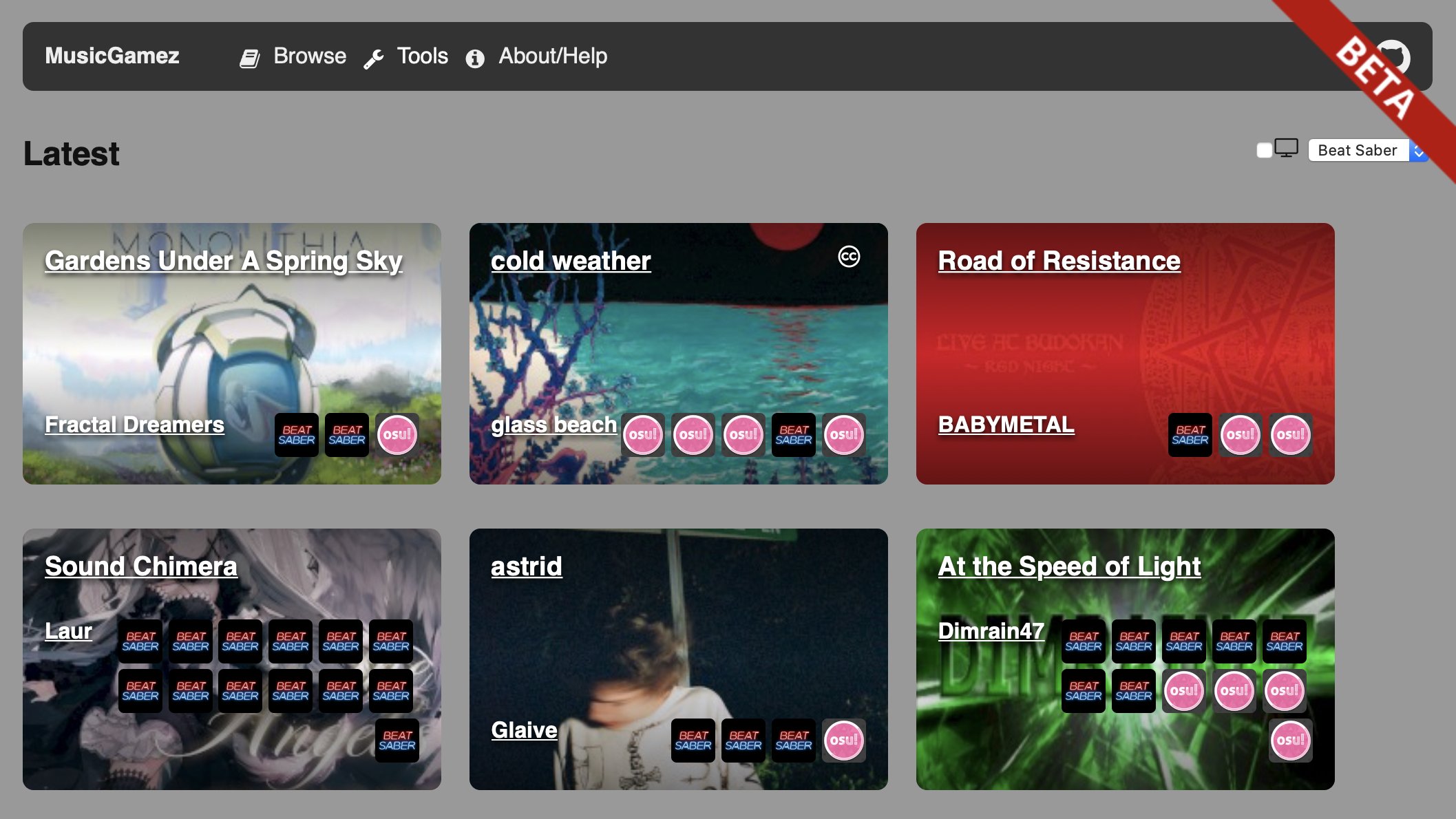Click first osu! icon on BABYMETAL card
The width and height of the screenshot is (1456, 819).
pos(1241,435)
